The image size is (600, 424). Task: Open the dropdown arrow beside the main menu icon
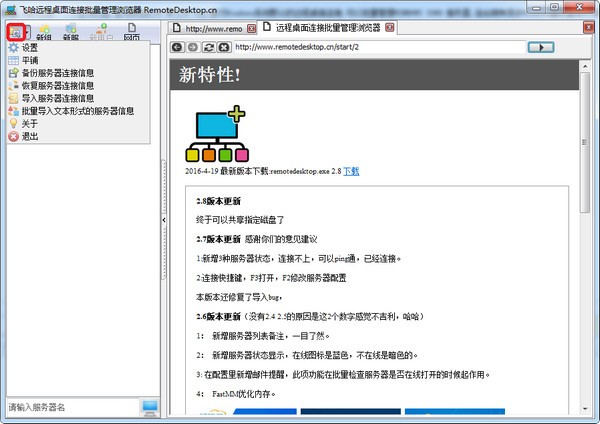click(x=28, y=33)
